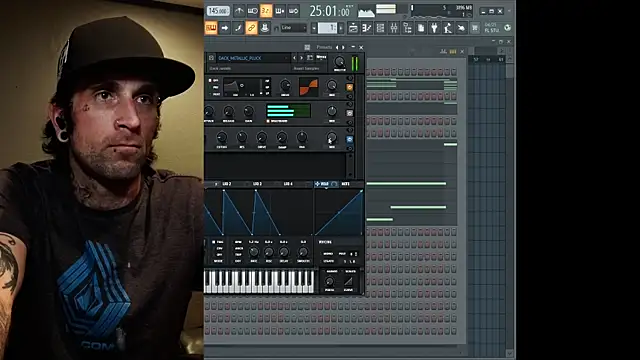This screenshot has width=640, height=360.
Task: Open the mixer from the toolbar
Action: (x=394, y=28)
